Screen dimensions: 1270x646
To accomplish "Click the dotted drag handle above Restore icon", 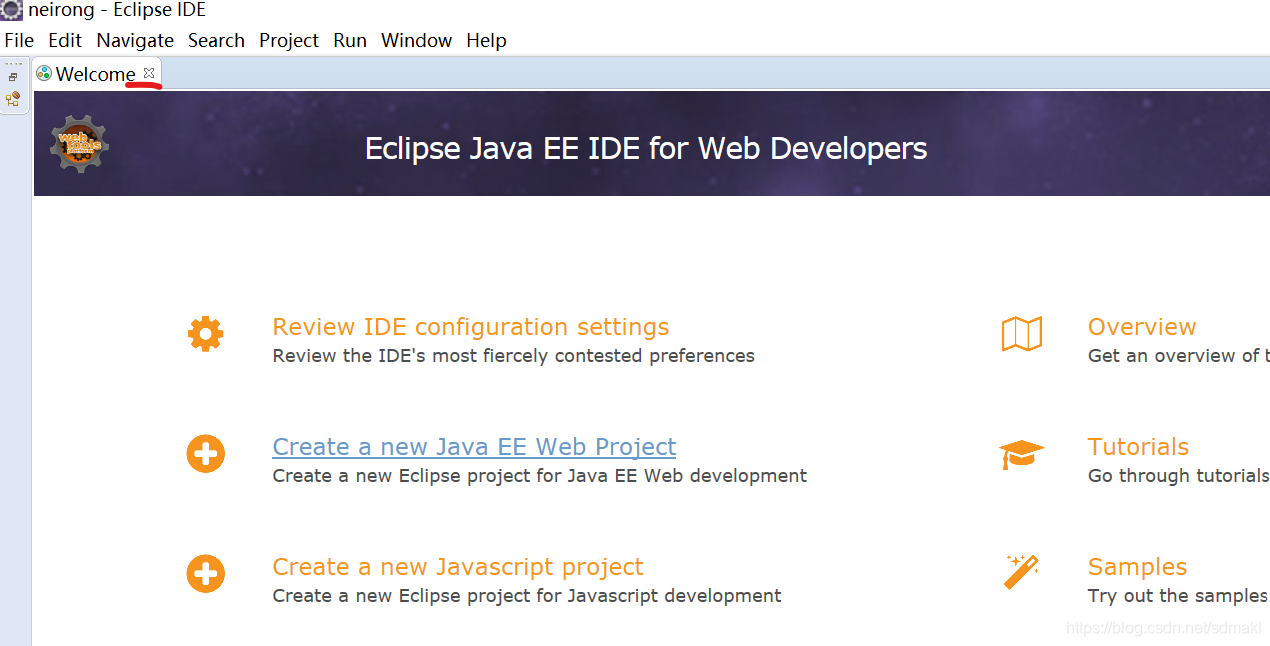I will (x=13, y=65).
